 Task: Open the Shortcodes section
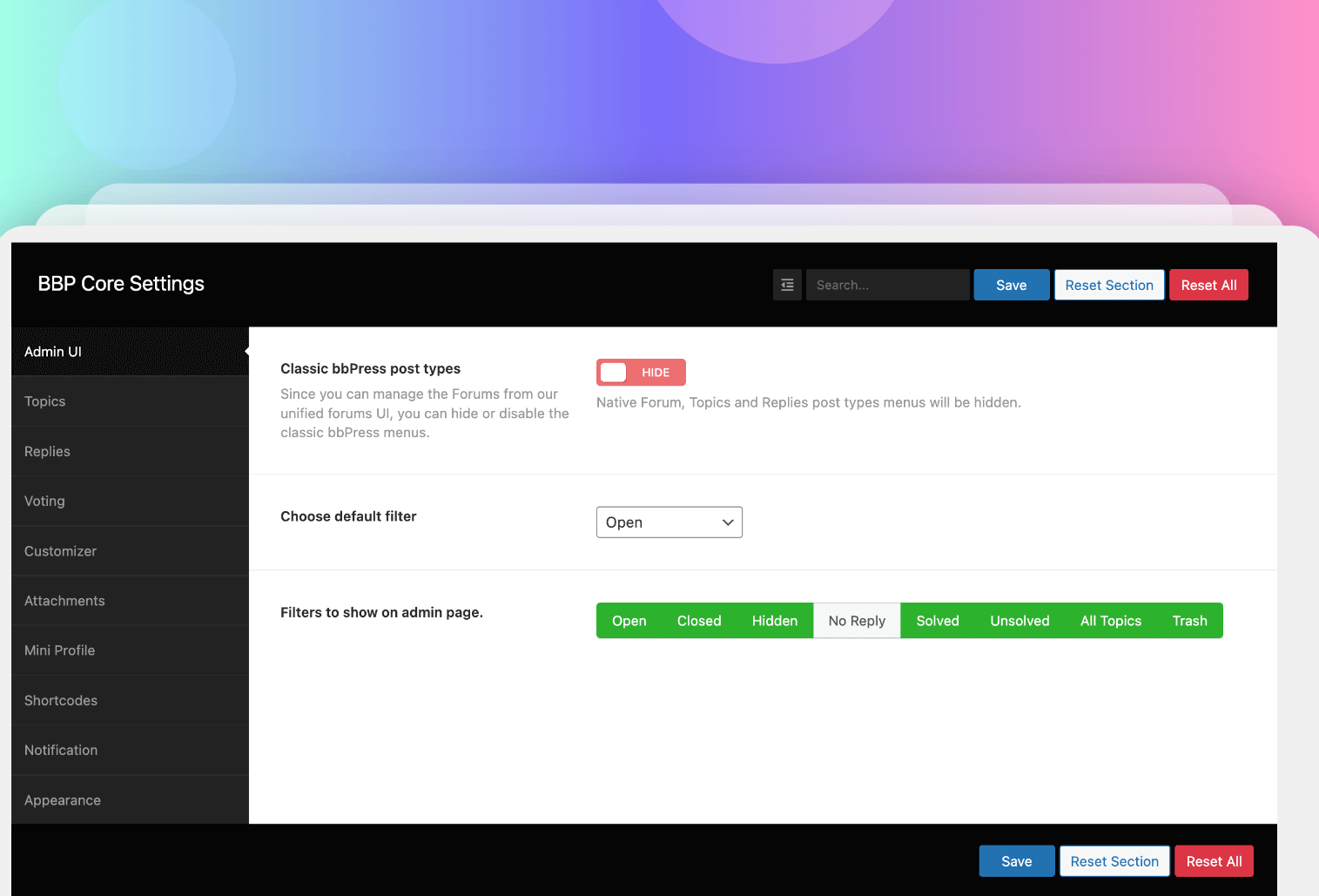point(130,700)
